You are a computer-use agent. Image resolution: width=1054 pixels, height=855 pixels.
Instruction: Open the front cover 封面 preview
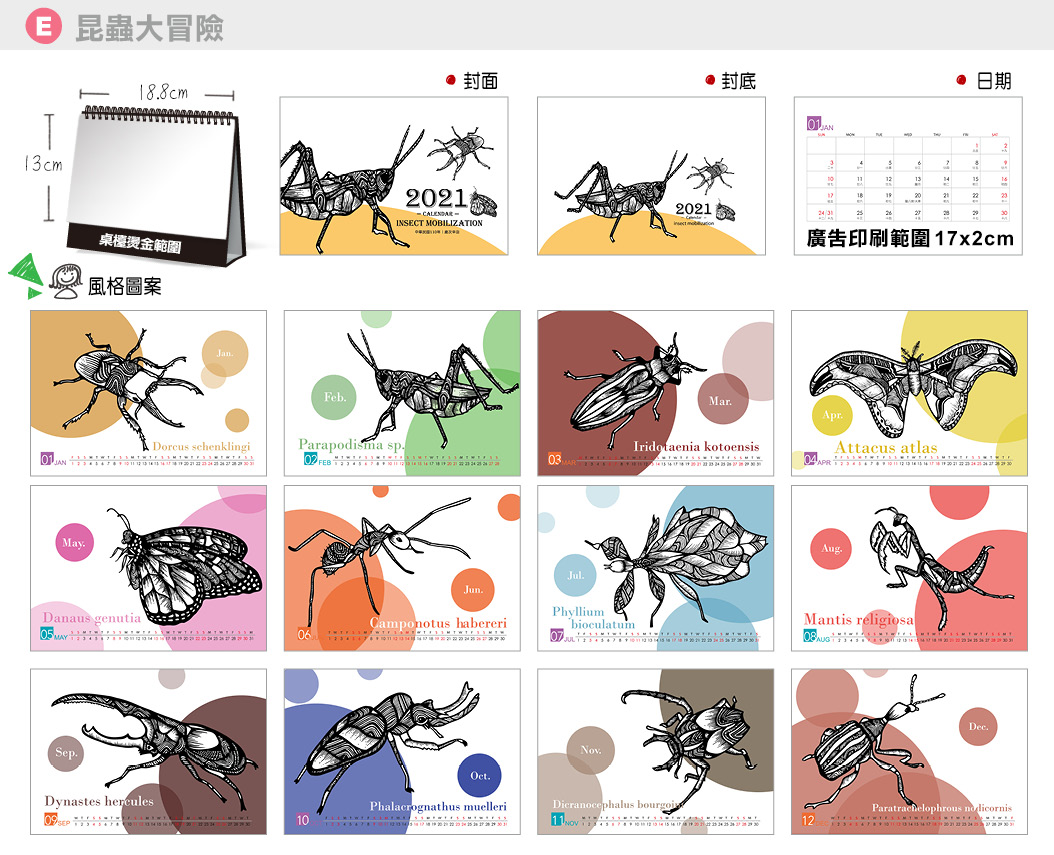(x=394, y=176)
